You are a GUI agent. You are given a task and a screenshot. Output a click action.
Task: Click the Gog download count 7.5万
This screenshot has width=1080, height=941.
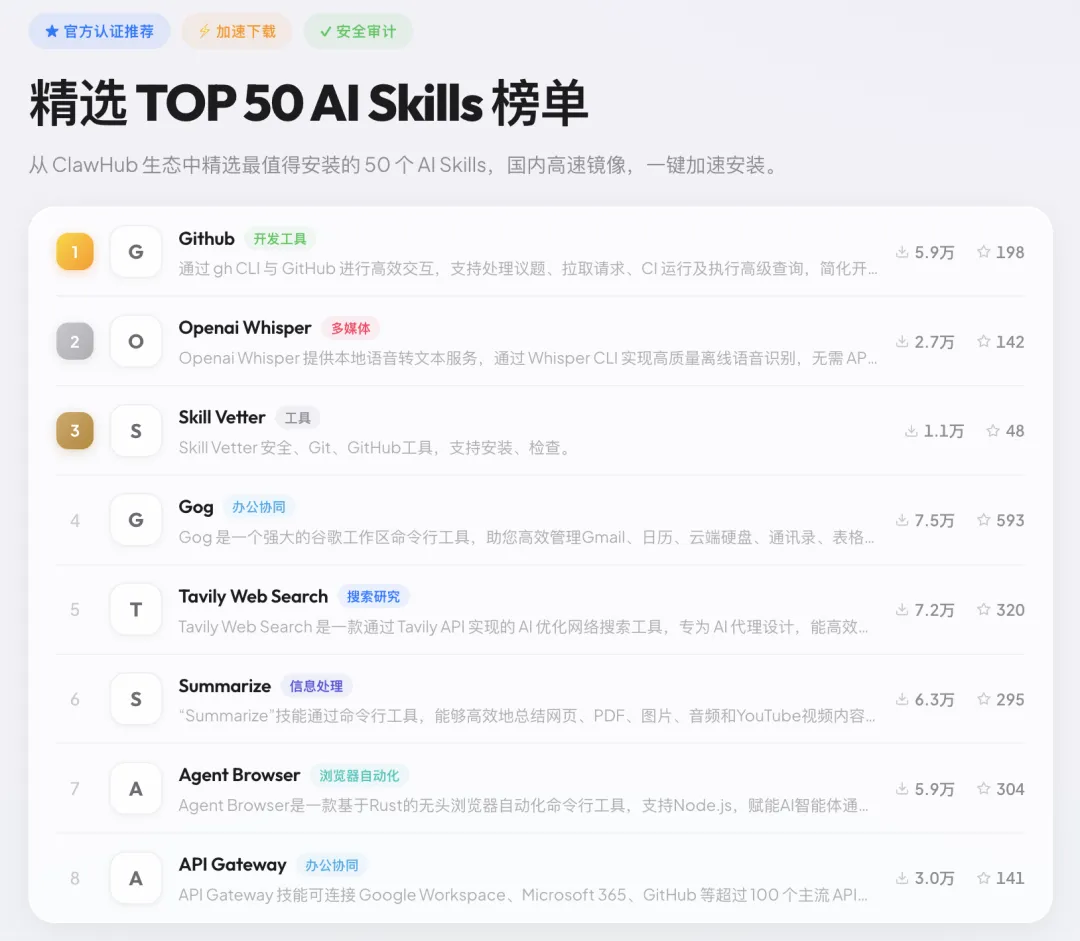pyautogui.click(x=935, y=520)
